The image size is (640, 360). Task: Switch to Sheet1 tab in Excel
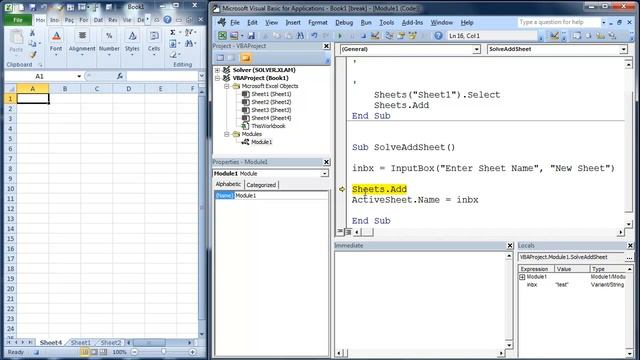tap(80, 343)
